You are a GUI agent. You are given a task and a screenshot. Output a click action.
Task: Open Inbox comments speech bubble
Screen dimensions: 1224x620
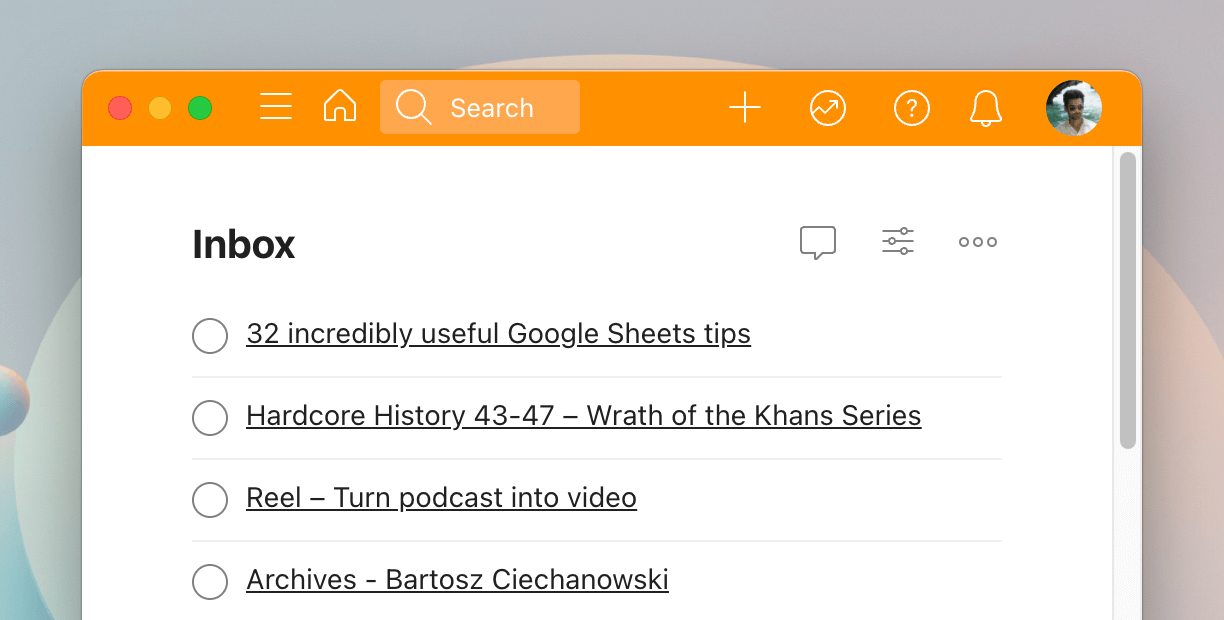point(818,242)
